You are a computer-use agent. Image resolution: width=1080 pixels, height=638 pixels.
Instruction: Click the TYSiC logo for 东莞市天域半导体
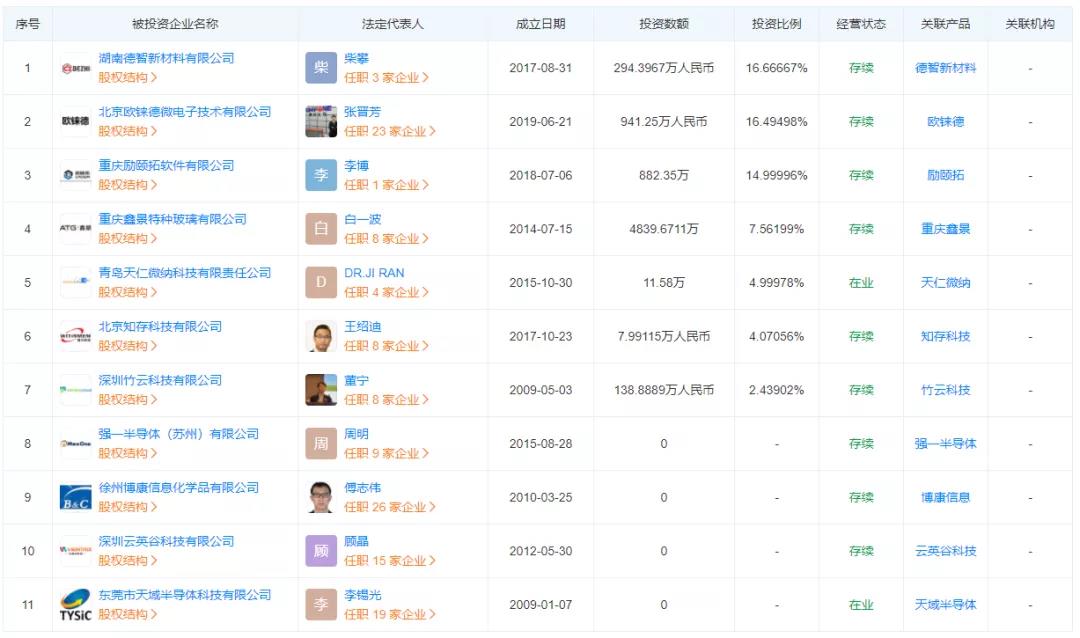75,605
